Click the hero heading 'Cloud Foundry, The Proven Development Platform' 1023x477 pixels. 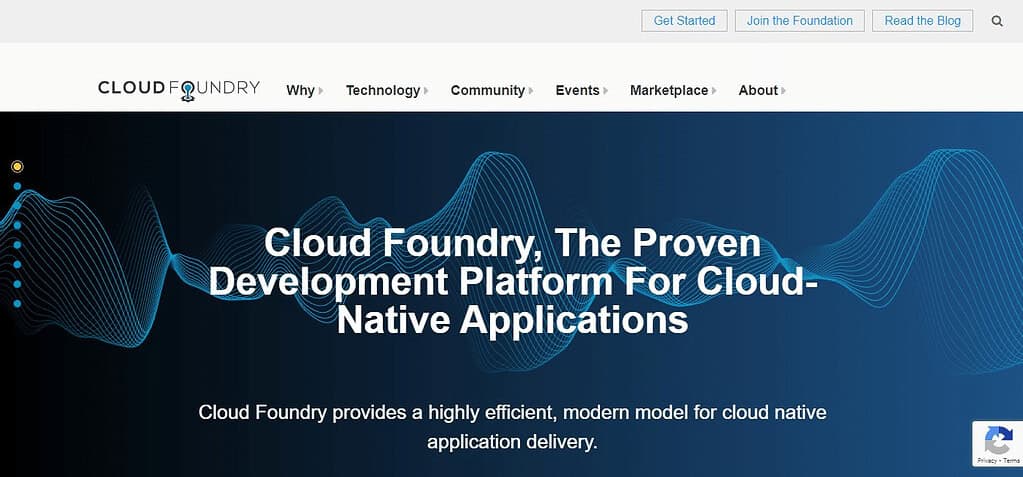(513, 282)
